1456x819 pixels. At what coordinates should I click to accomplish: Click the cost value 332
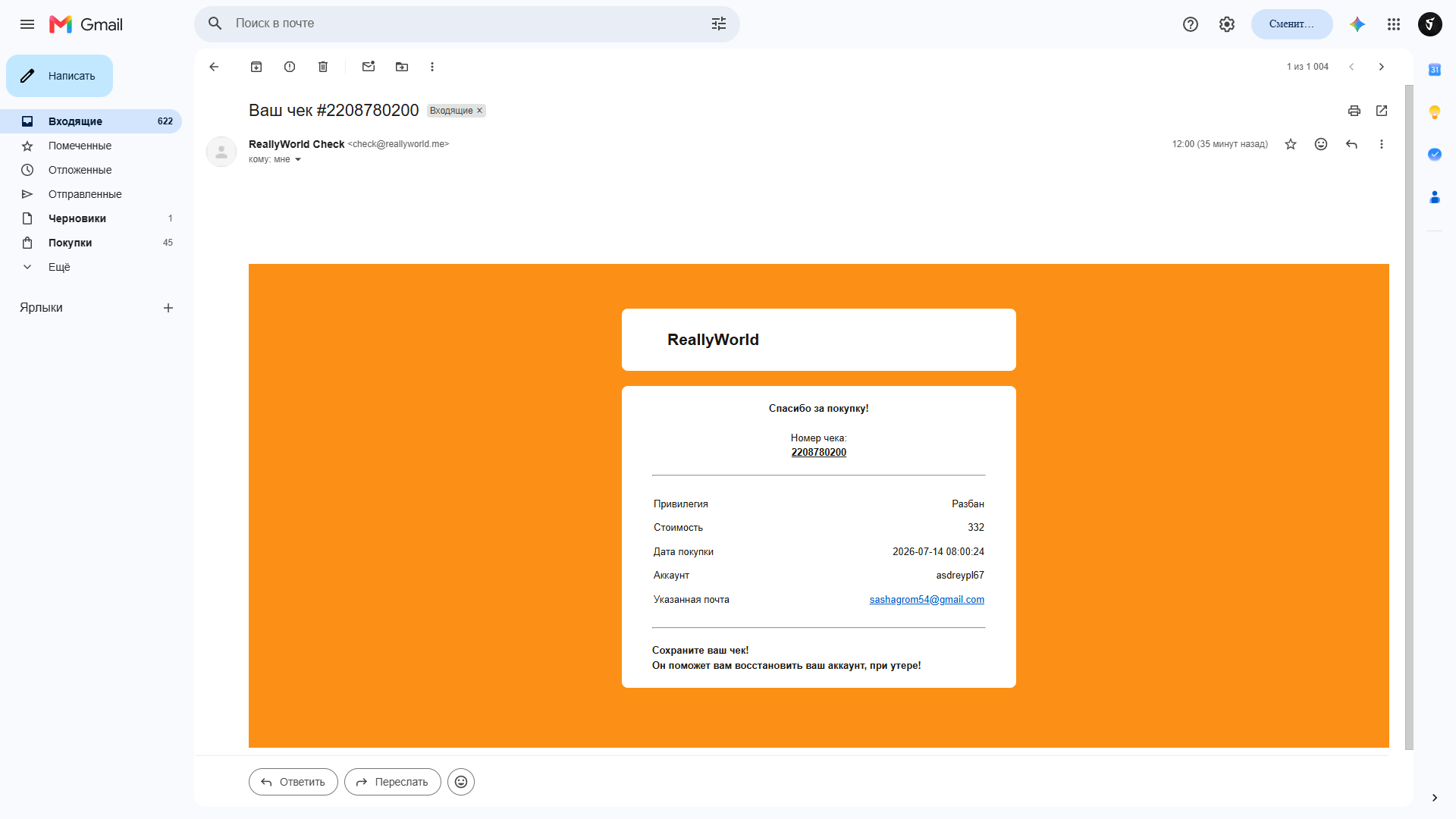pyautogui.click(x=976, y=528)
